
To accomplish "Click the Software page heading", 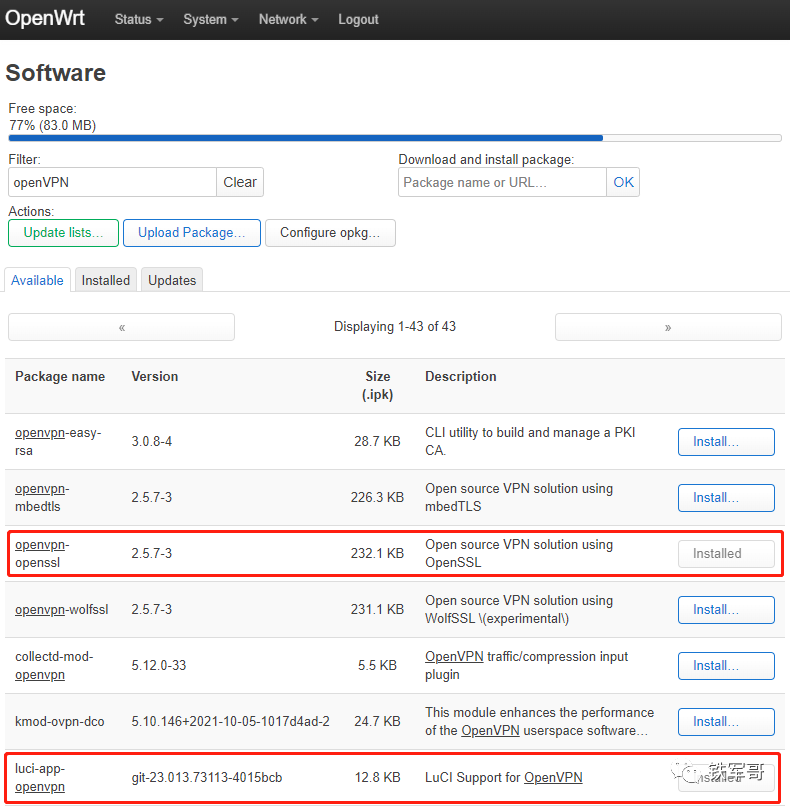I will [x=56, y=73].
